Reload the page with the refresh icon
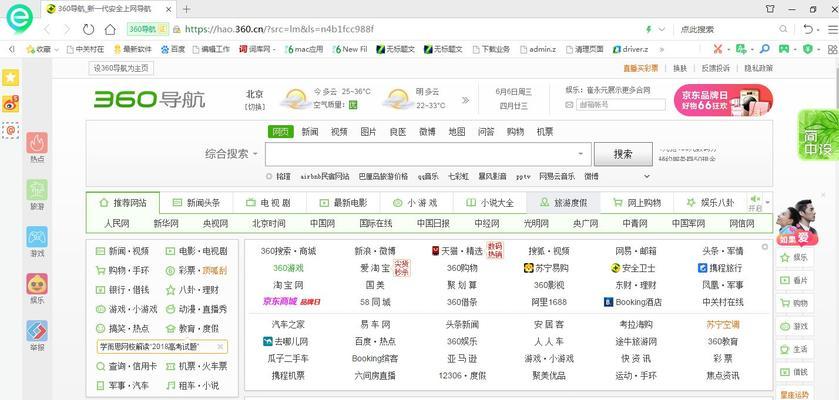The width and height of the screenshot is (839, 400). click(x=88, y=29)
